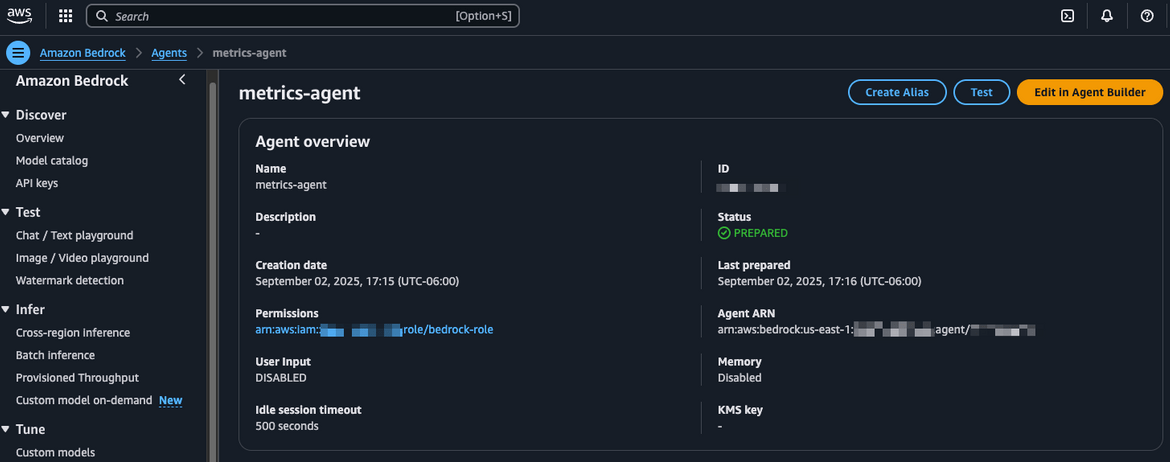
Task: Select the Last prepared date value
Action: [819, 281]
